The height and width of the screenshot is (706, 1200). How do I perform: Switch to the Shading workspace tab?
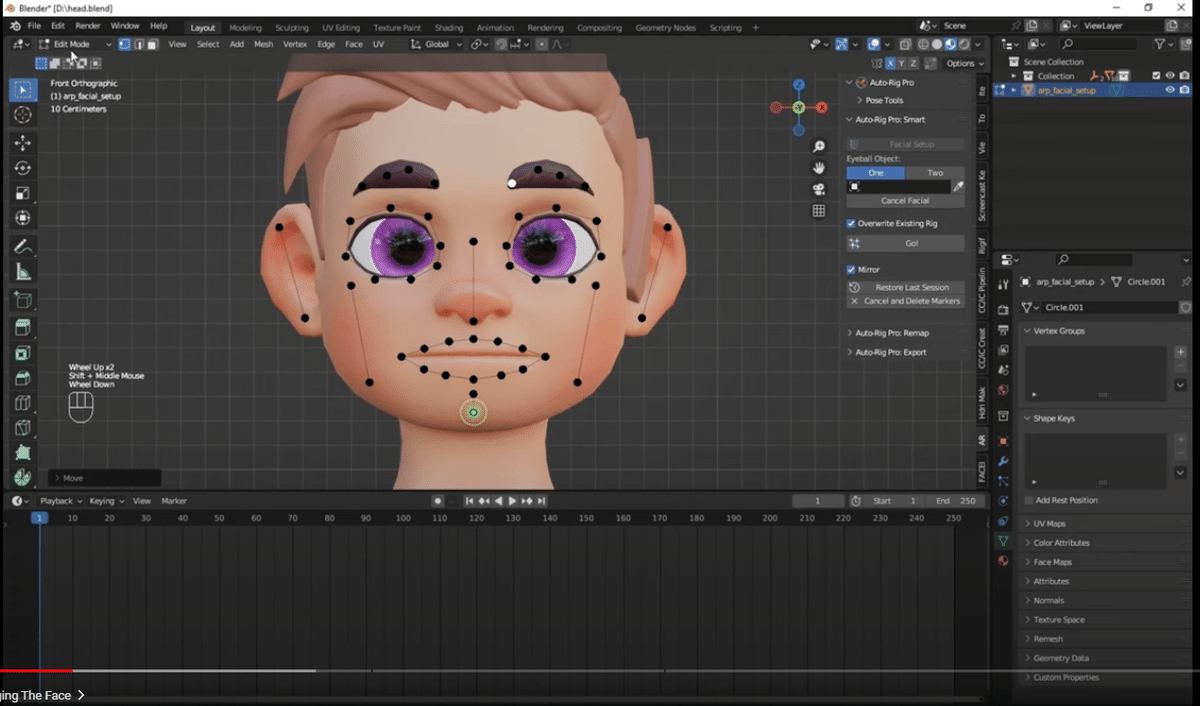point(449,28)
